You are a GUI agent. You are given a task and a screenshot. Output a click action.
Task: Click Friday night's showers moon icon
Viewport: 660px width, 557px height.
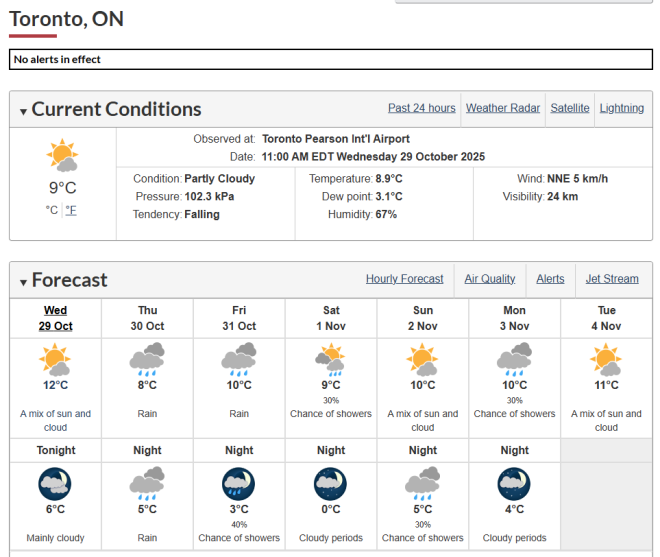pos(239,484)
